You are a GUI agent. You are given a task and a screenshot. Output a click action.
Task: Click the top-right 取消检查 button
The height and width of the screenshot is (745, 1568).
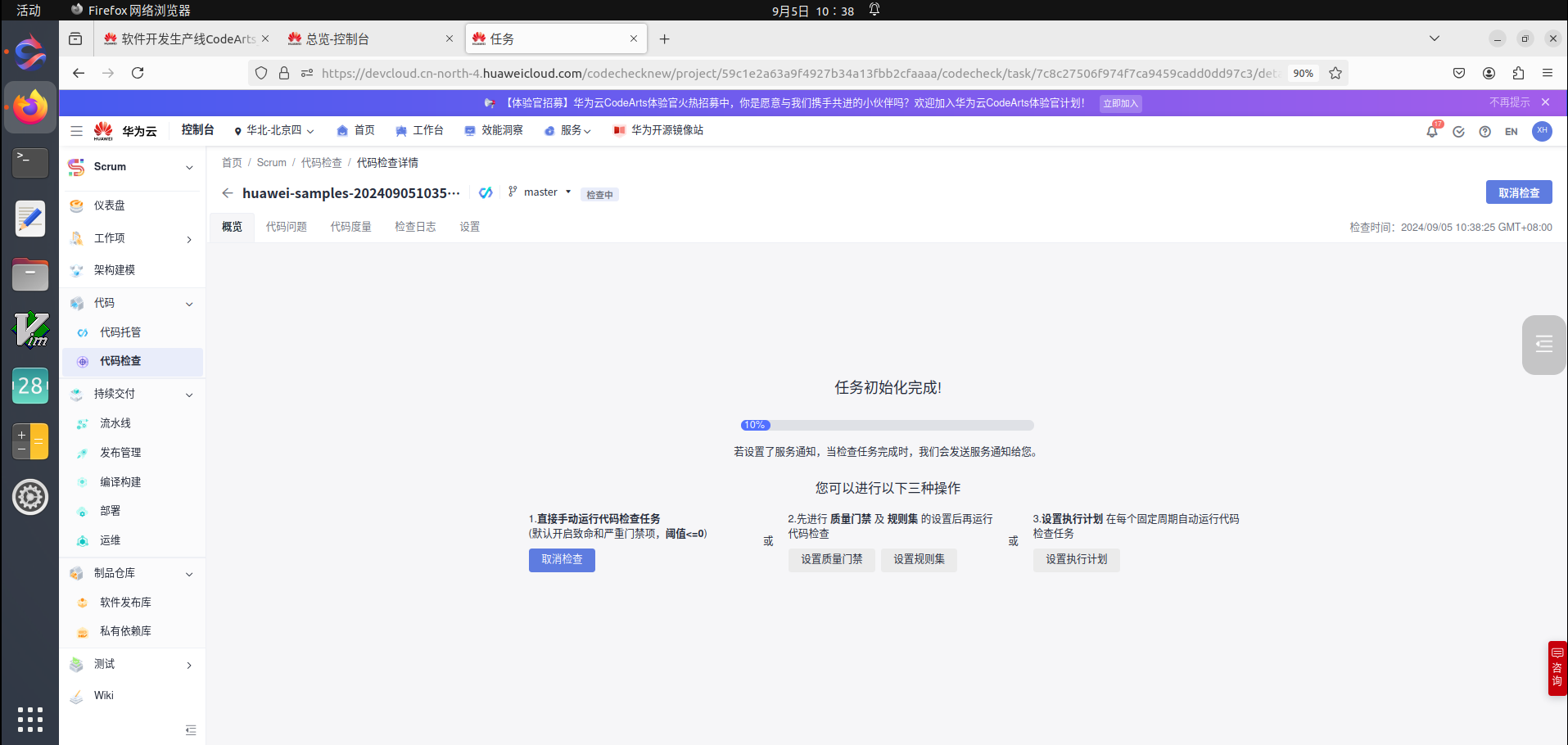[x=1519, y=192]
